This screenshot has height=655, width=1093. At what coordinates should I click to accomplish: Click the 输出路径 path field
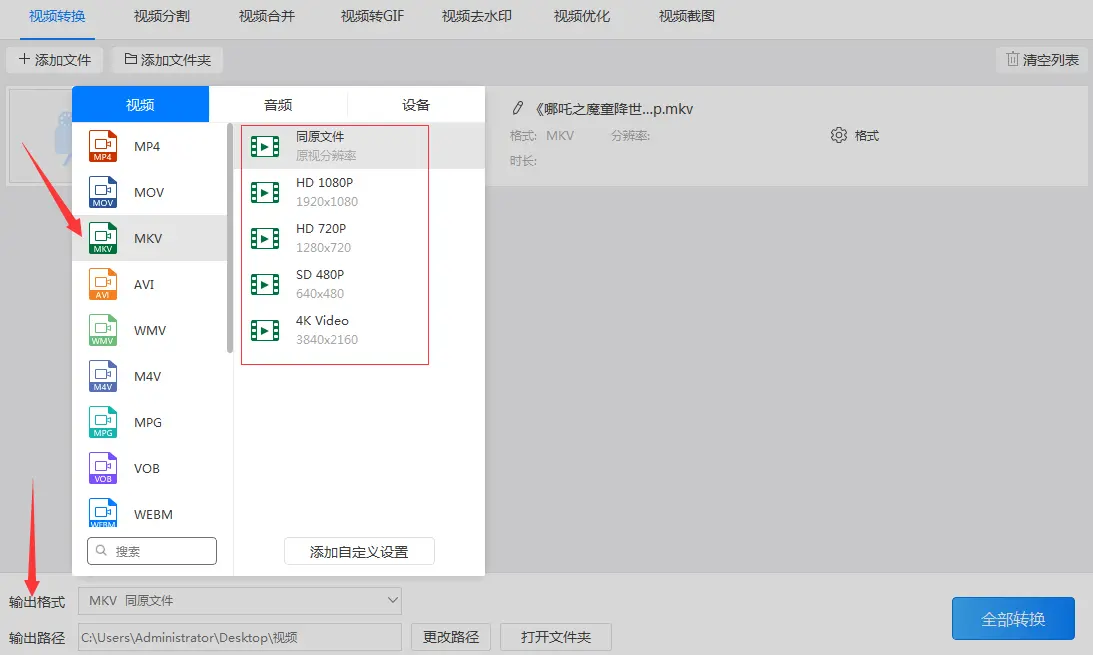tap(240, 637)
